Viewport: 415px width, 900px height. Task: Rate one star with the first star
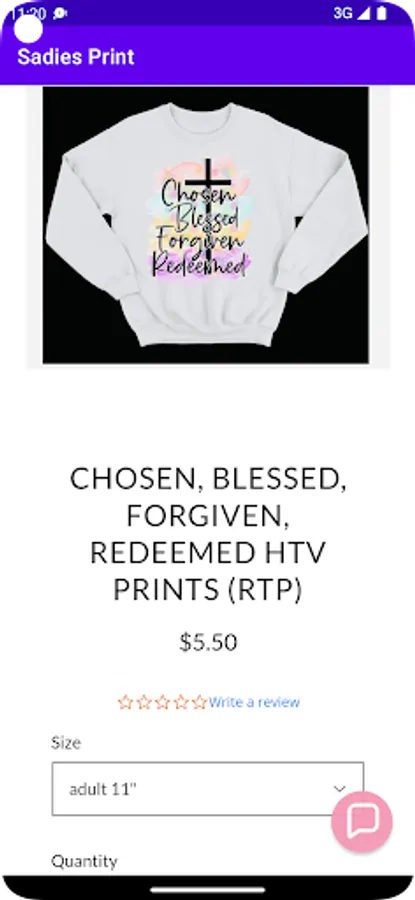pyautogui.click(x=125, y=702)
